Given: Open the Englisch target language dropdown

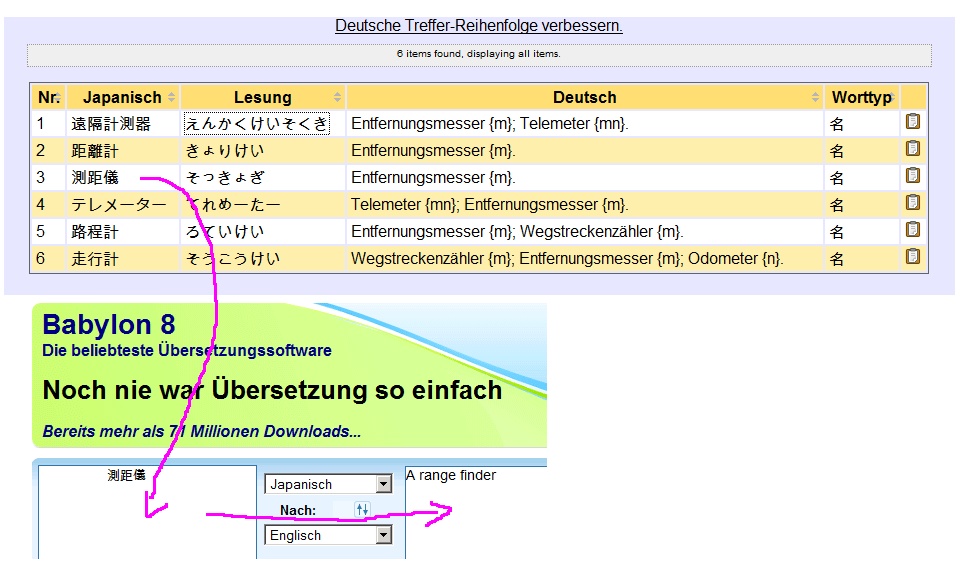Looking at the screenshot, I should [x=329, y=535].
